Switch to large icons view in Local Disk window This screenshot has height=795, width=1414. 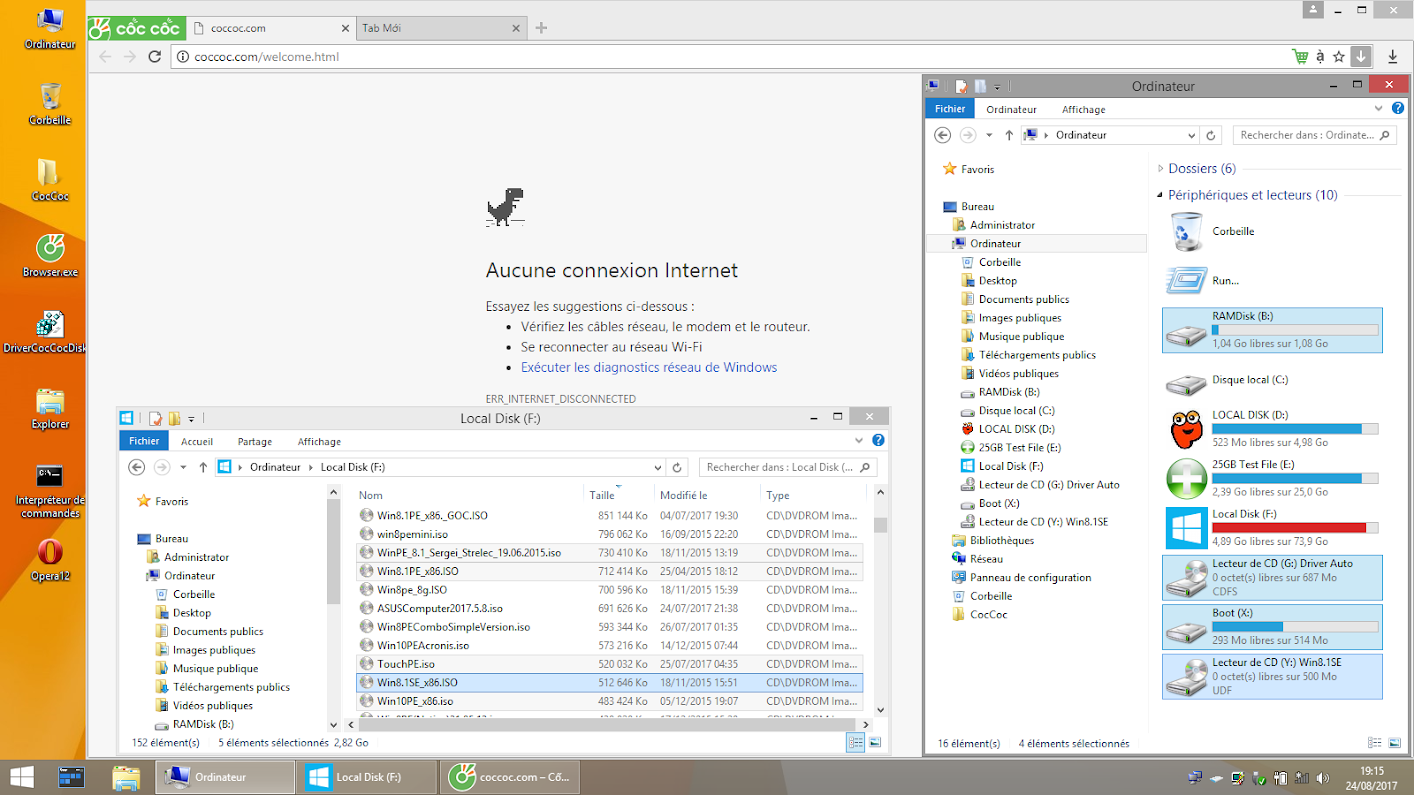tap(875, 743)
